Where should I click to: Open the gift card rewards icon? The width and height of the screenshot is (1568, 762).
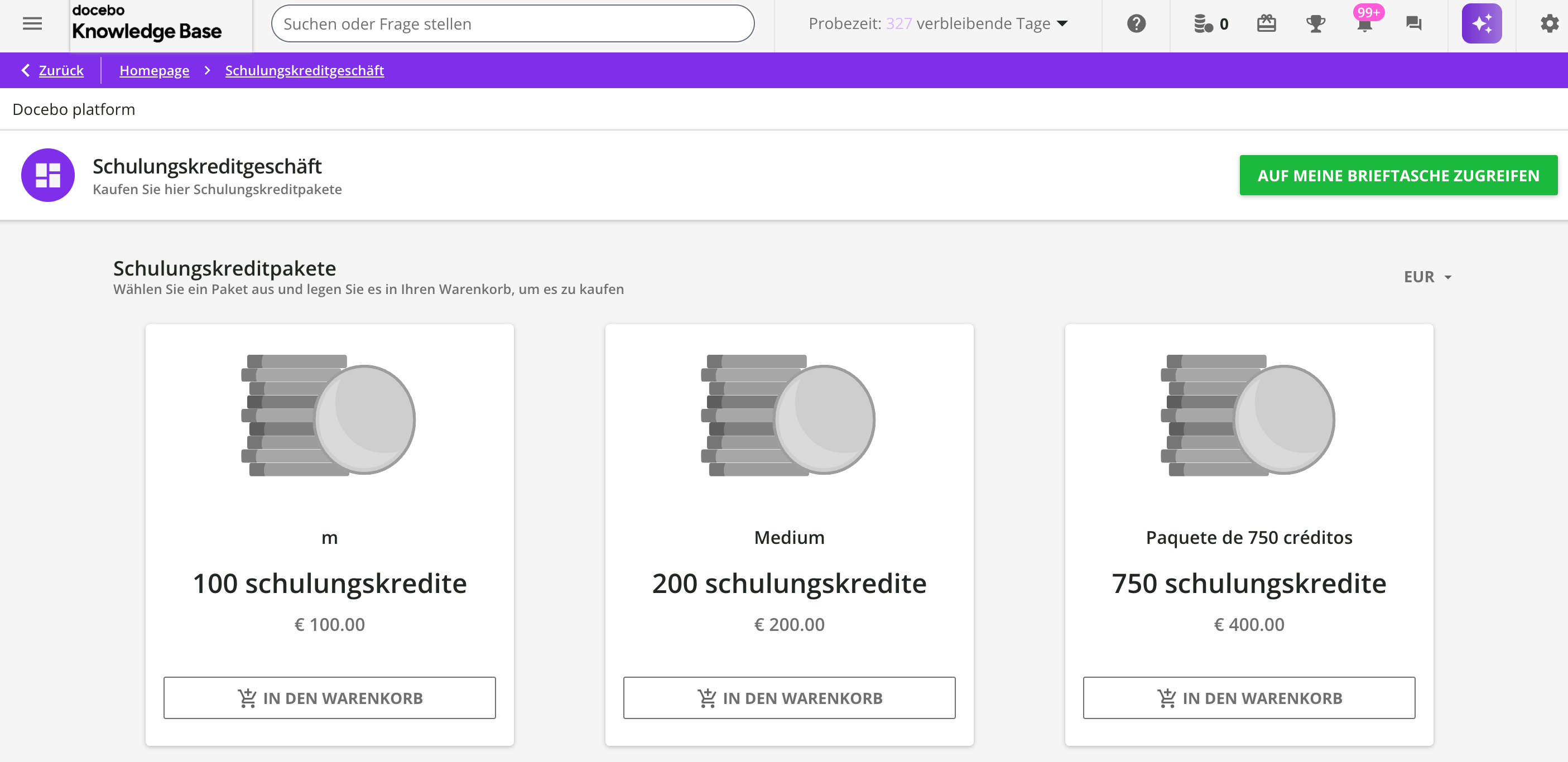[x=1266, y=24]
